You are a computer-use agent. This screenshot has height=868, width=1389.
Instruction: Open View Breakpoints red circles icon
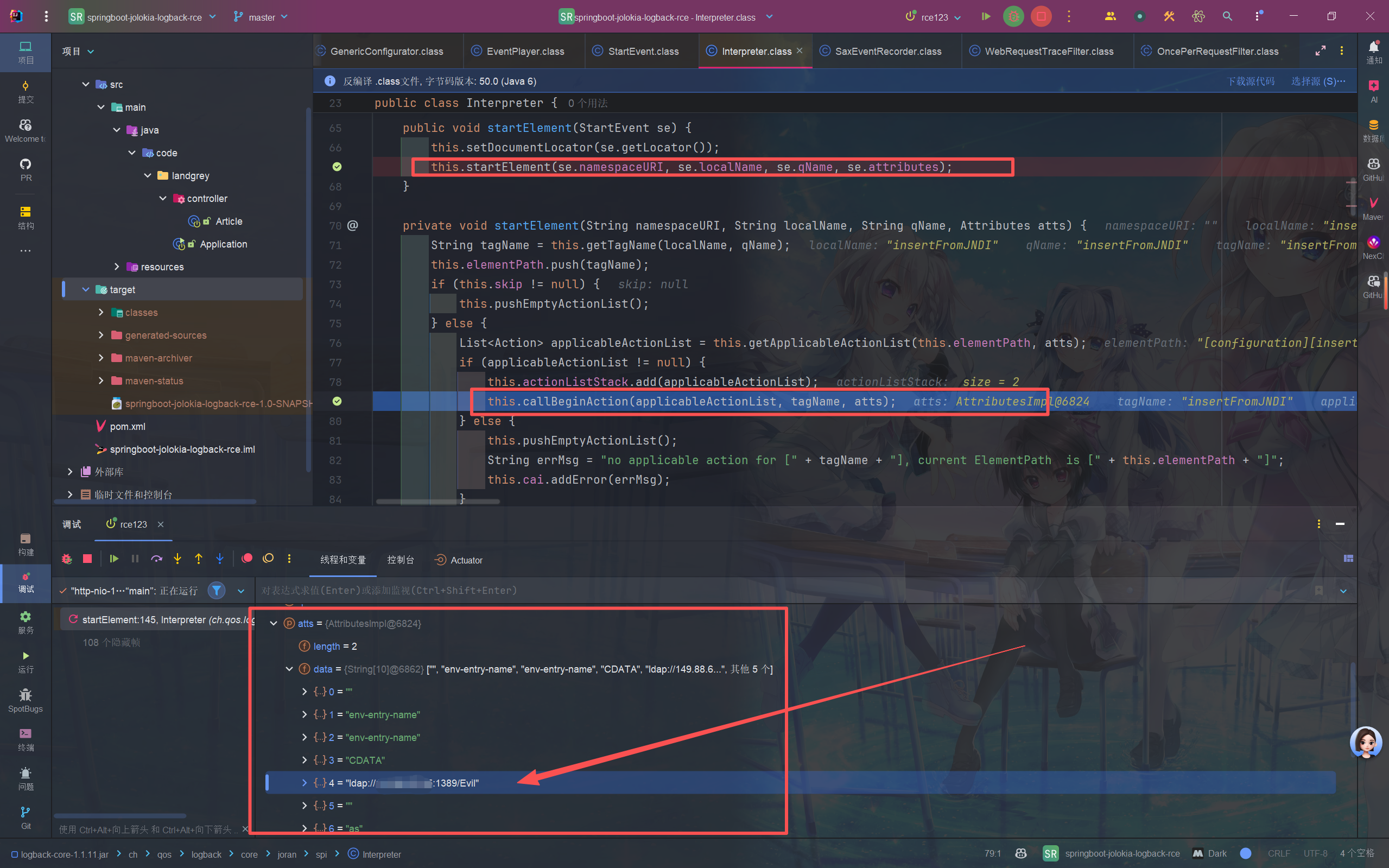(247, 559)
